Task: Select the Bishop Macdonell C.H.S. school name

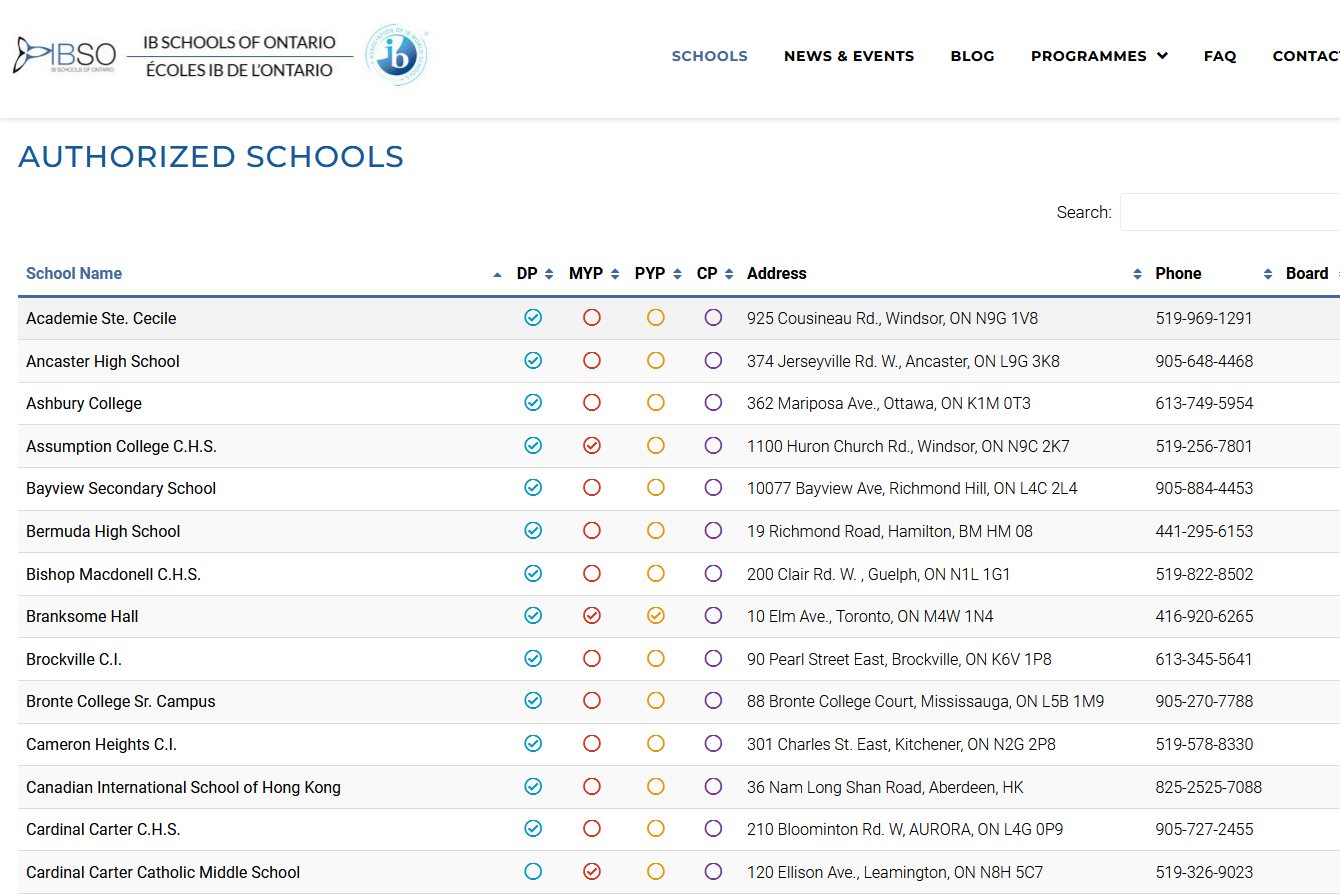Action: point(113,574)
